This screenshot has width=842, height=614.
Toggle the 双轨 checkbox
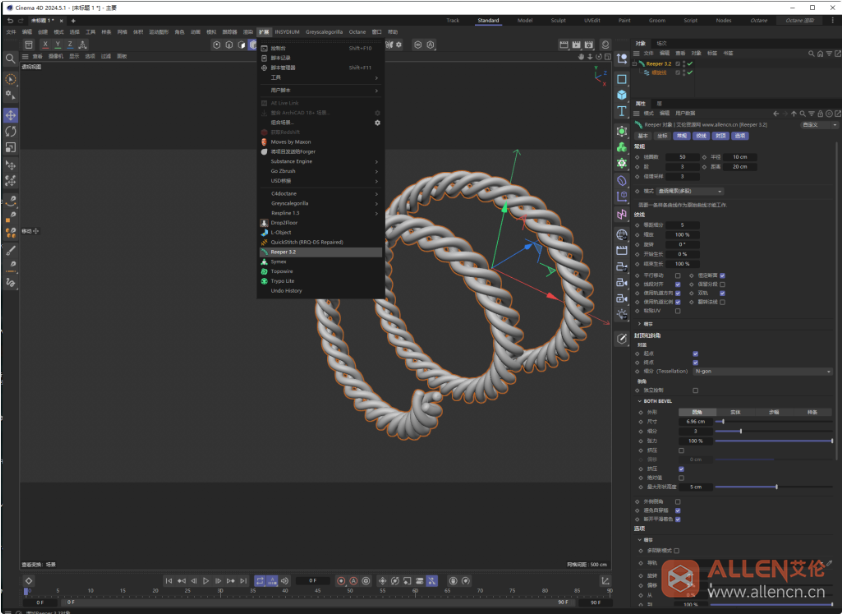point(722,293)
